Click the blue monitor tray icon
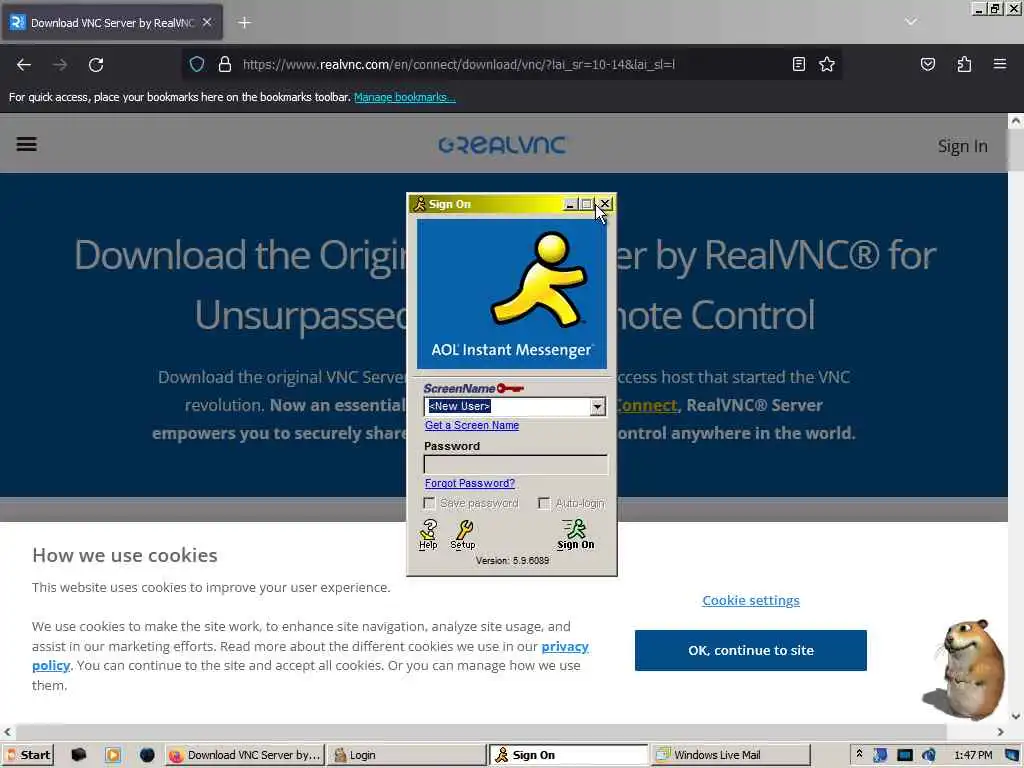The width and height of the screenshot is (1024, 768). pos(904,755)
